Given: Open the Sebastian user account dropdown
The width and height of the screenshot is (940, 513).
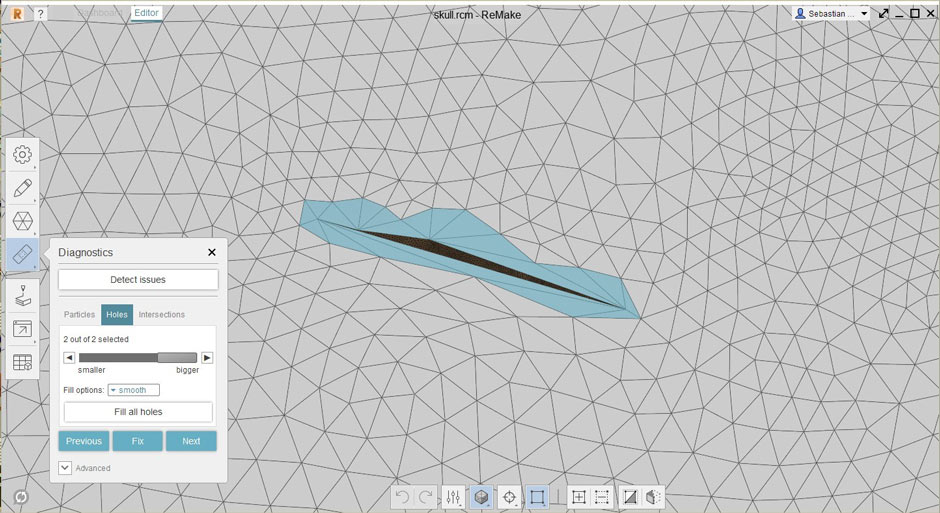Looking at the screenshot, I should point(831,14).
